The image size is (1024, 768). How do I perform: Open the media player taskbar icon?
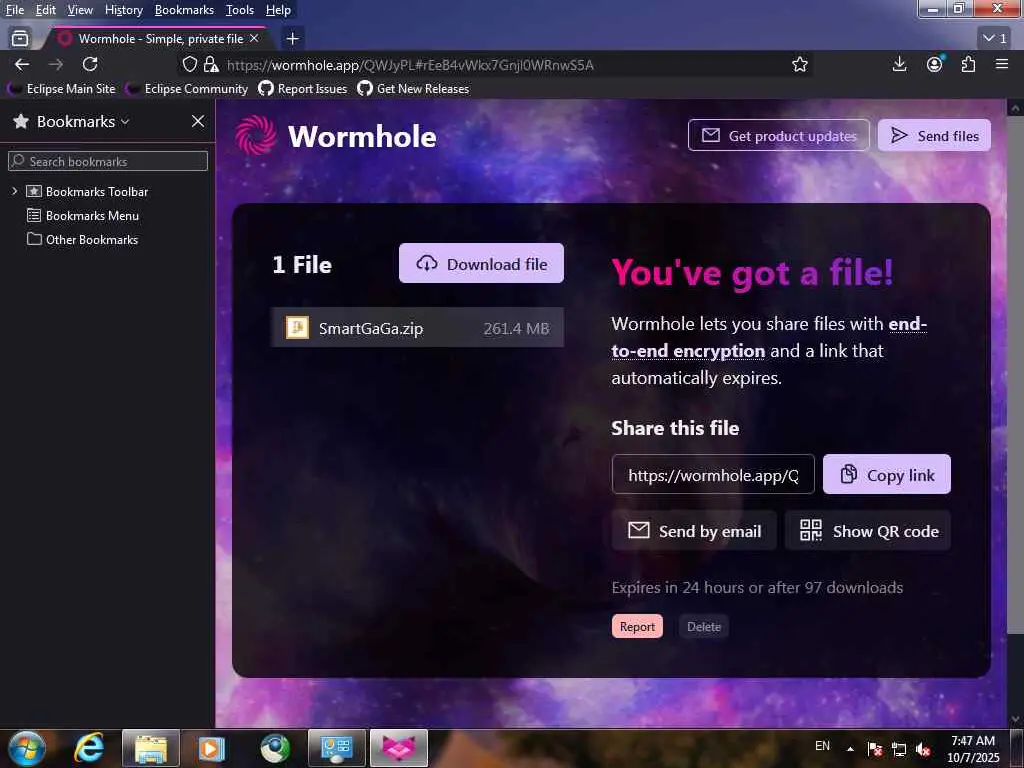tap(212, 748)
